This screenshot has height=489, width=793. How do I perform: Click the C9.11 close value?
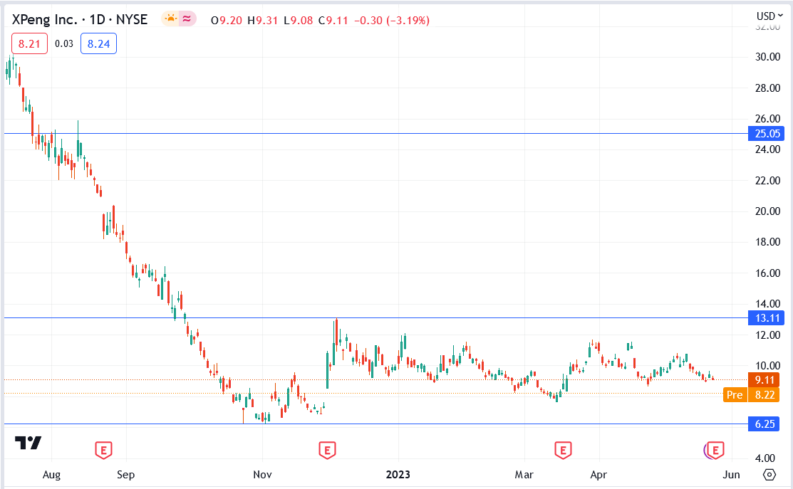pyautogui.click(x=333, y=21)
